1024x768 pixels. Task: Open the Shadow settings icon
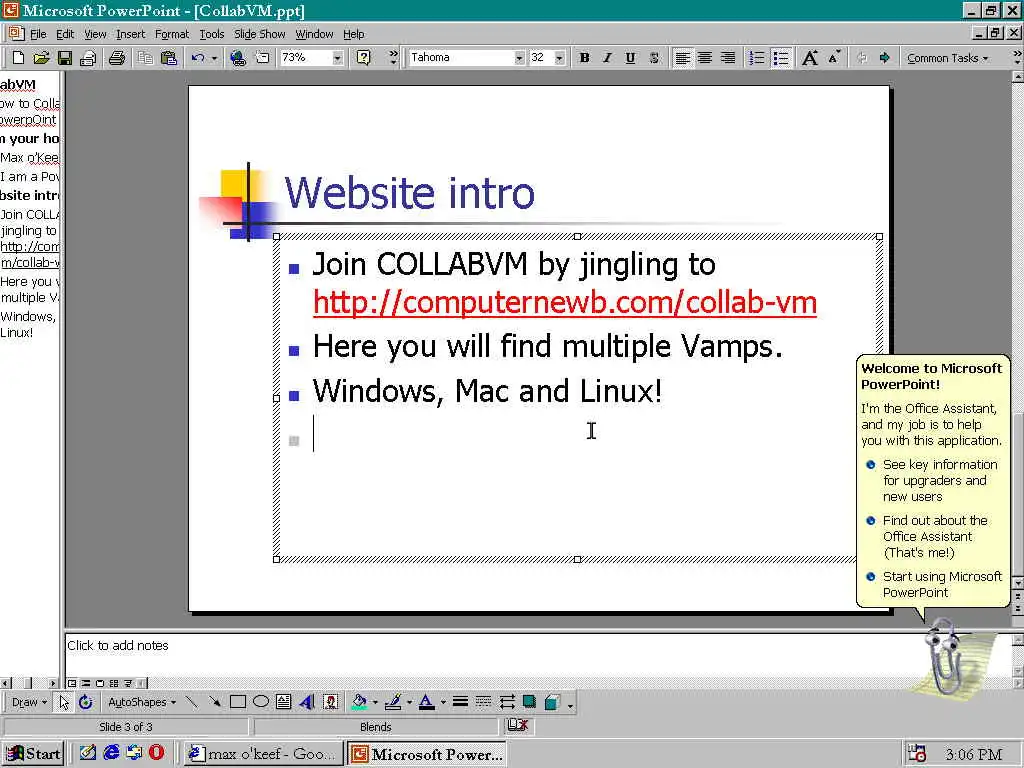coord(529,702)
